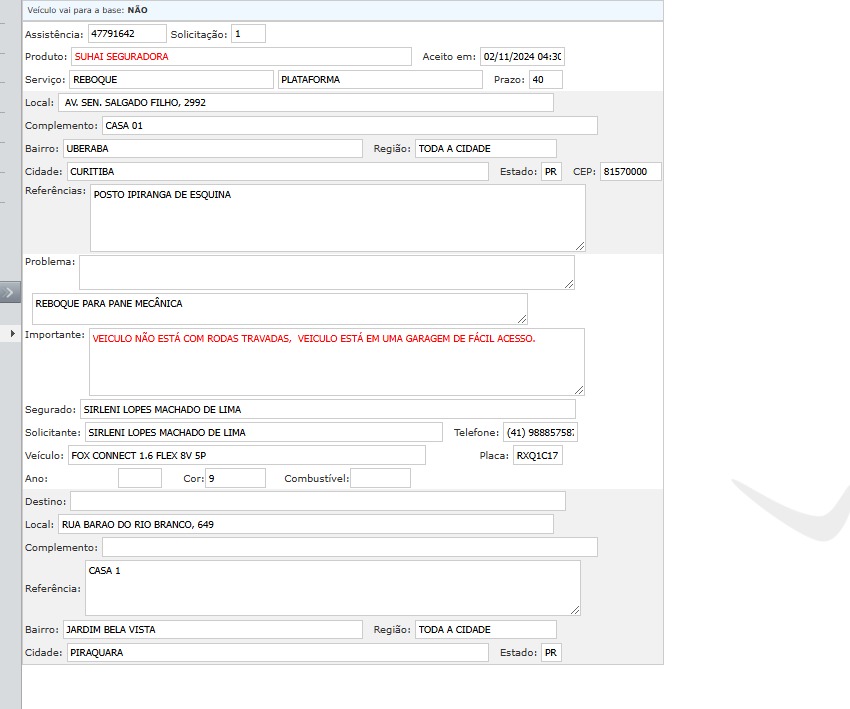
Task: Select the Produto field SUHAI SEGURADORA
Action: click(241, 56)
